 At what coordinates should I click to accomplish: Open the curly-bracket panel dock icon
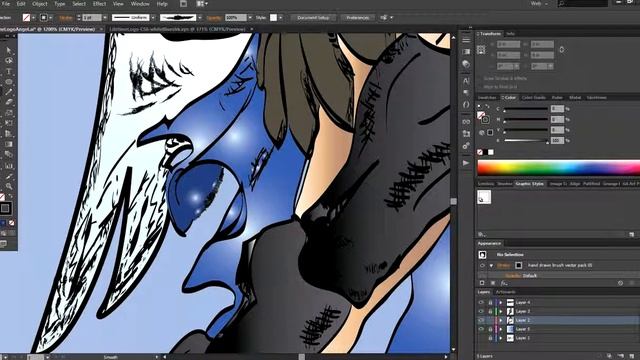pyautogui.click(x=466, y=104)
